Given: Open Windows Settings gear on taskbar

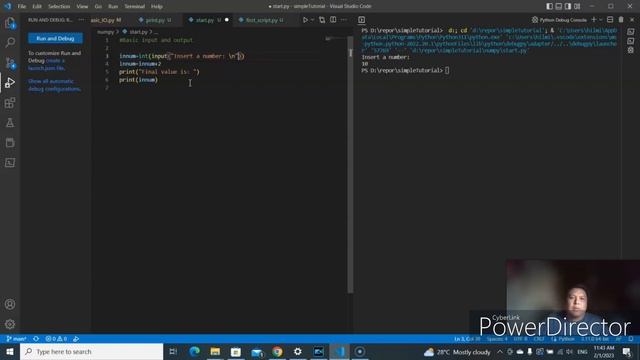Looking at the screenshot, I should [x=298, y=351].
